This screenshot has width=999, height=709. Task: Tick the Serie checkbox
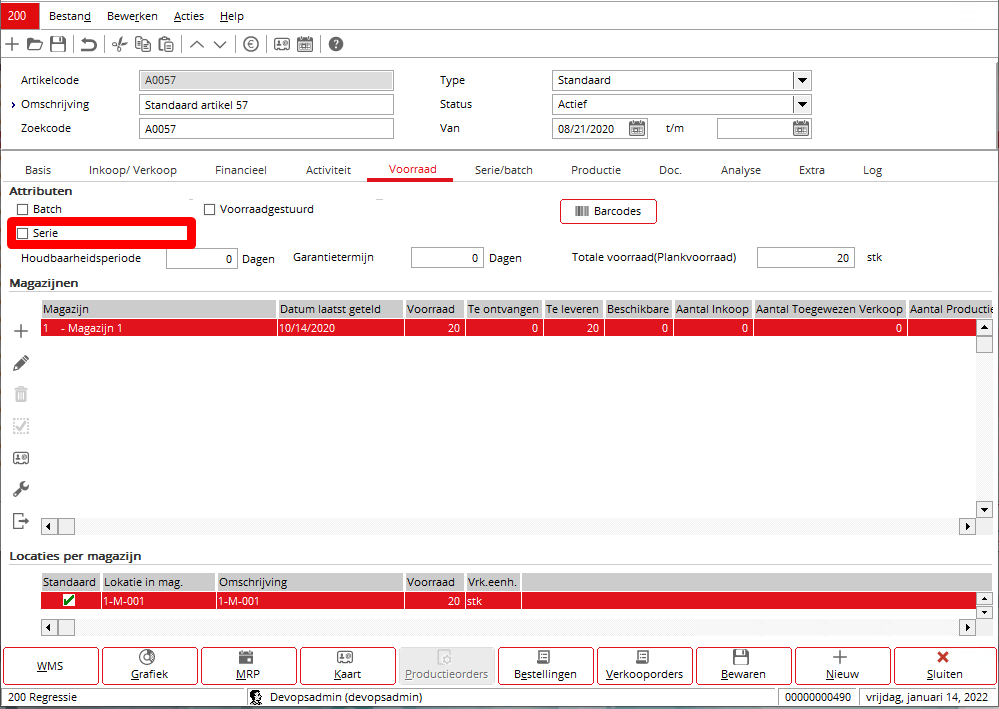point(23,233)
